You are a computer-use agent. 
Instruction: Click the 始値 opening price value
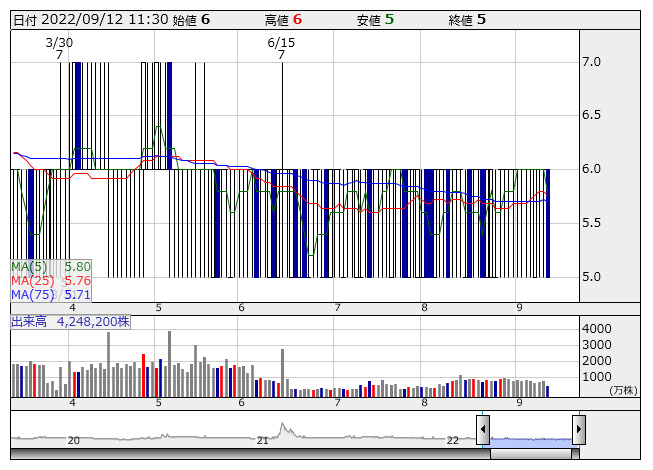[x=205, y=19]
